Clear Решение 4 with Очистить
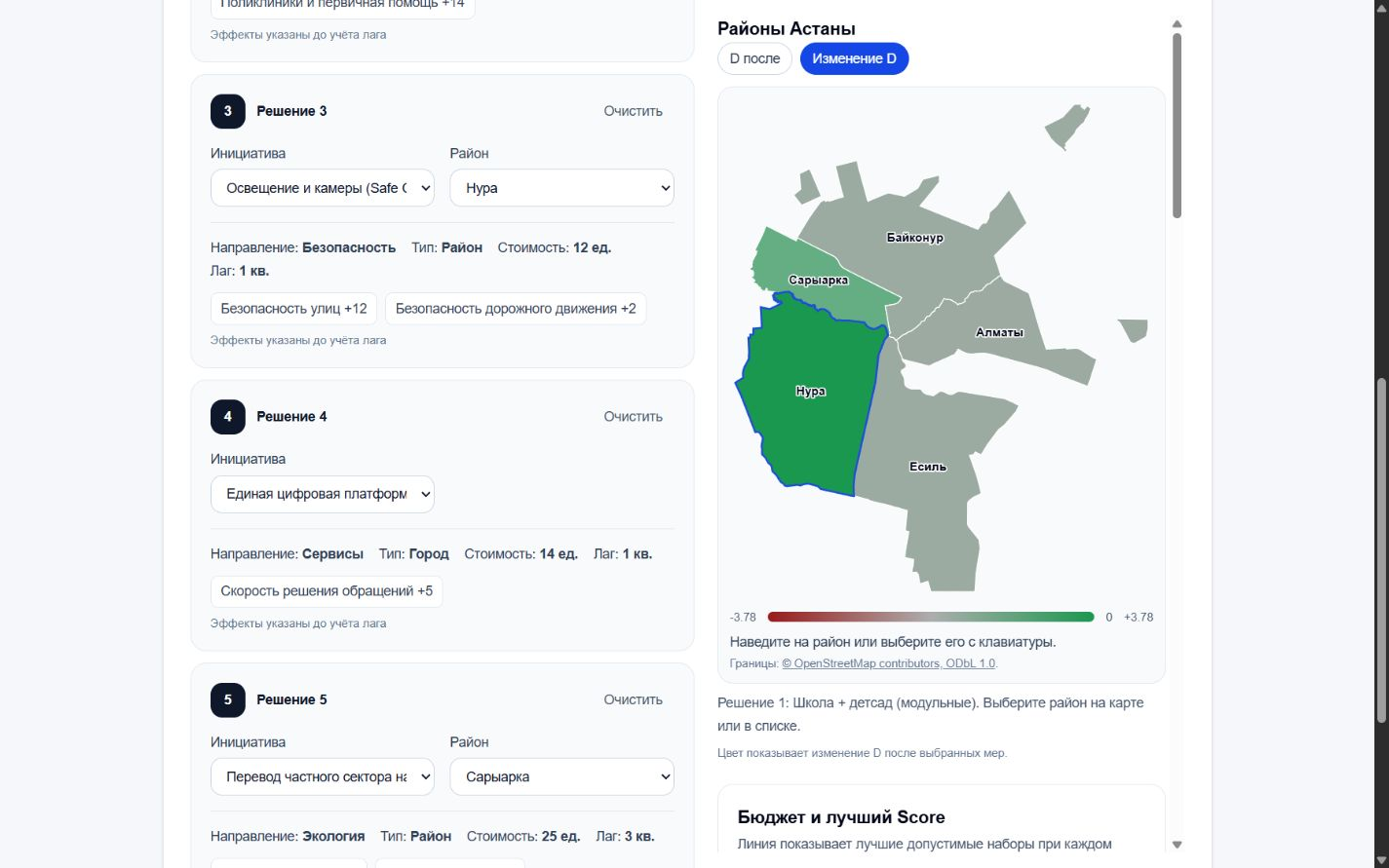Viewport: 1389px width, 868px height. coord(633,417)
